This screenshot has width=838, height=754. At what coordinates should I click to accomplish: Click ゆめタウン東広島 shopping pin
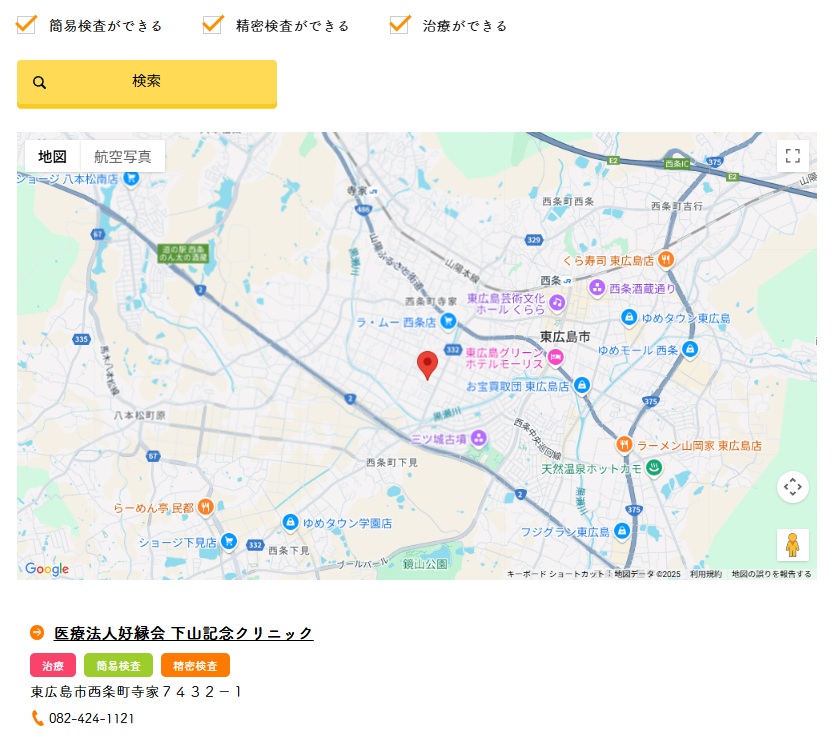pos(629,317)
